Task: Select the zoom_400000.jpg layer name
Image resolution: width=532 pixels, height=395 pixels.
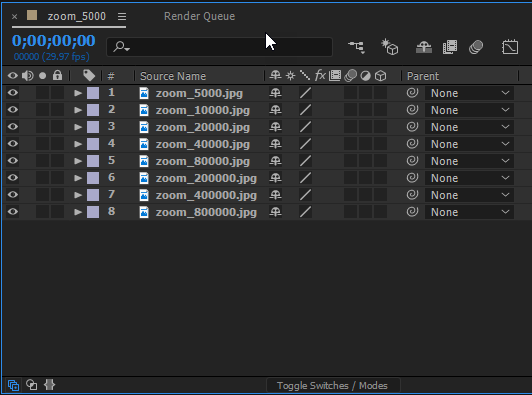Action: [x=206, y=195]
